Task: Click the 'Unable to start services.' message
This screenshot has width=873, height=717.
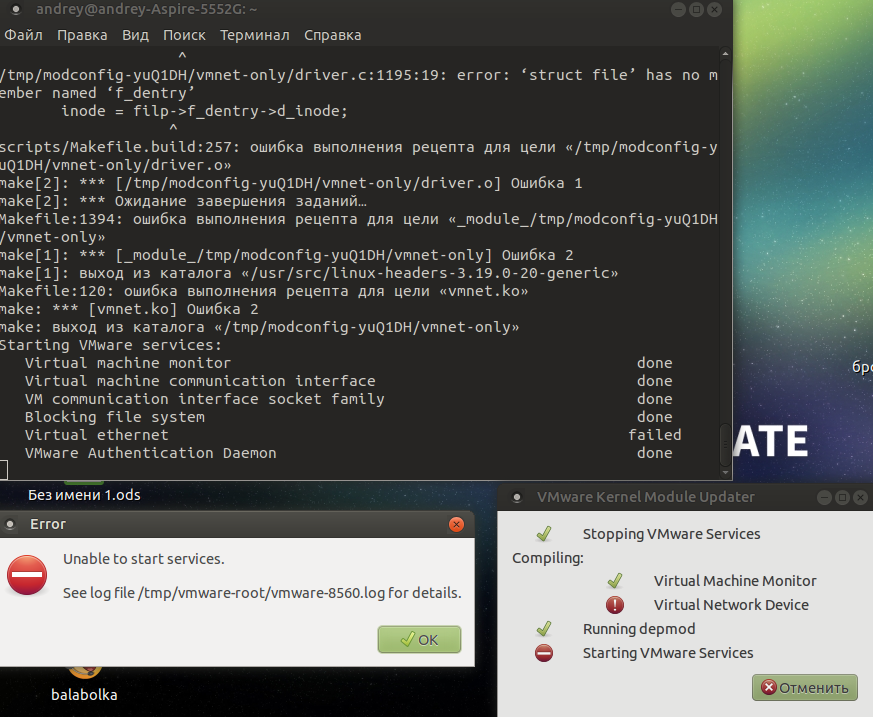Action: (x=144, y=558)
